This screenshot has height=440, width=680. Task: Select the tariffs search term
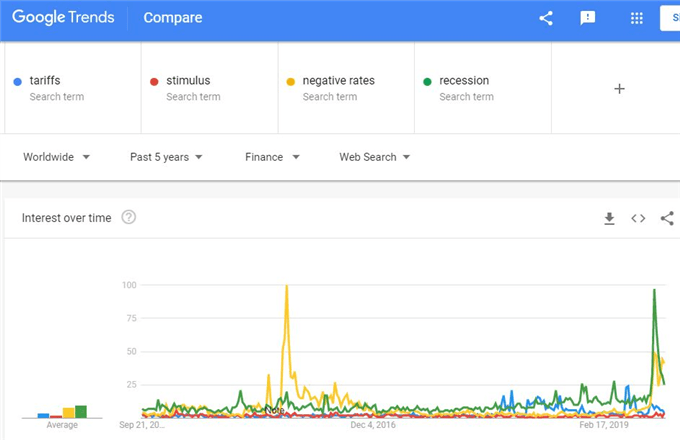tap(73, 88)
